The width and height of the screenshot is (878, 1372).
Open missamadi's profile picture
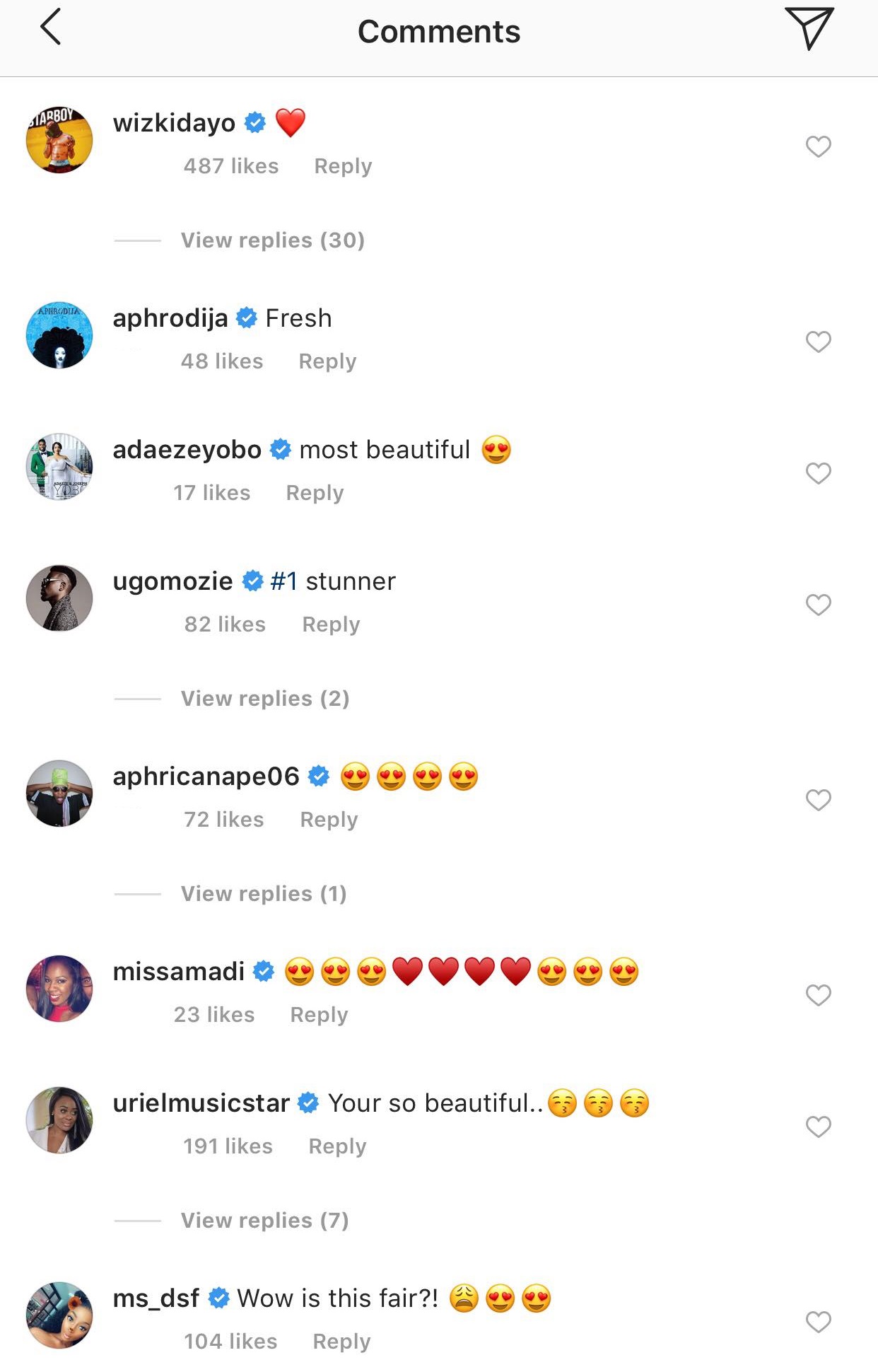tap(59, 989)
